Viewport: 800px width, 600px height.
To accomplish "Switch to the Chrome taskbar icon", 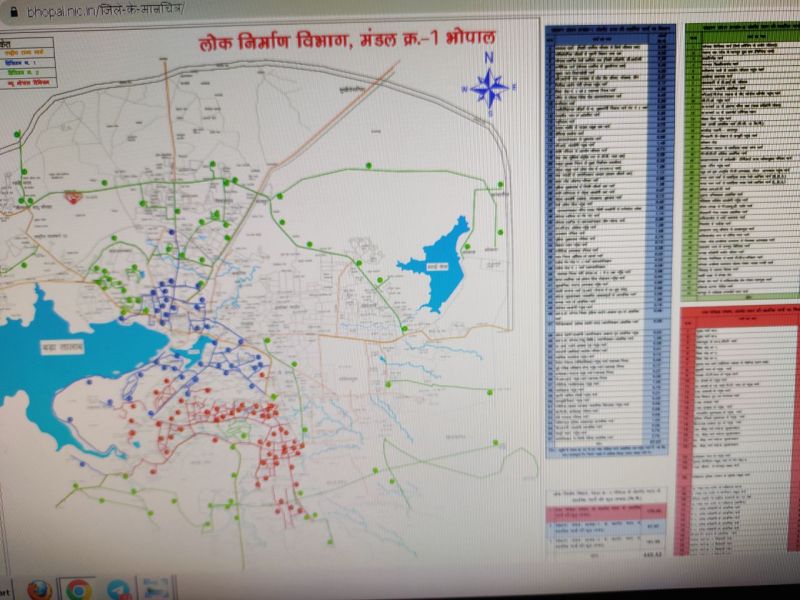I will pos(79,589).
